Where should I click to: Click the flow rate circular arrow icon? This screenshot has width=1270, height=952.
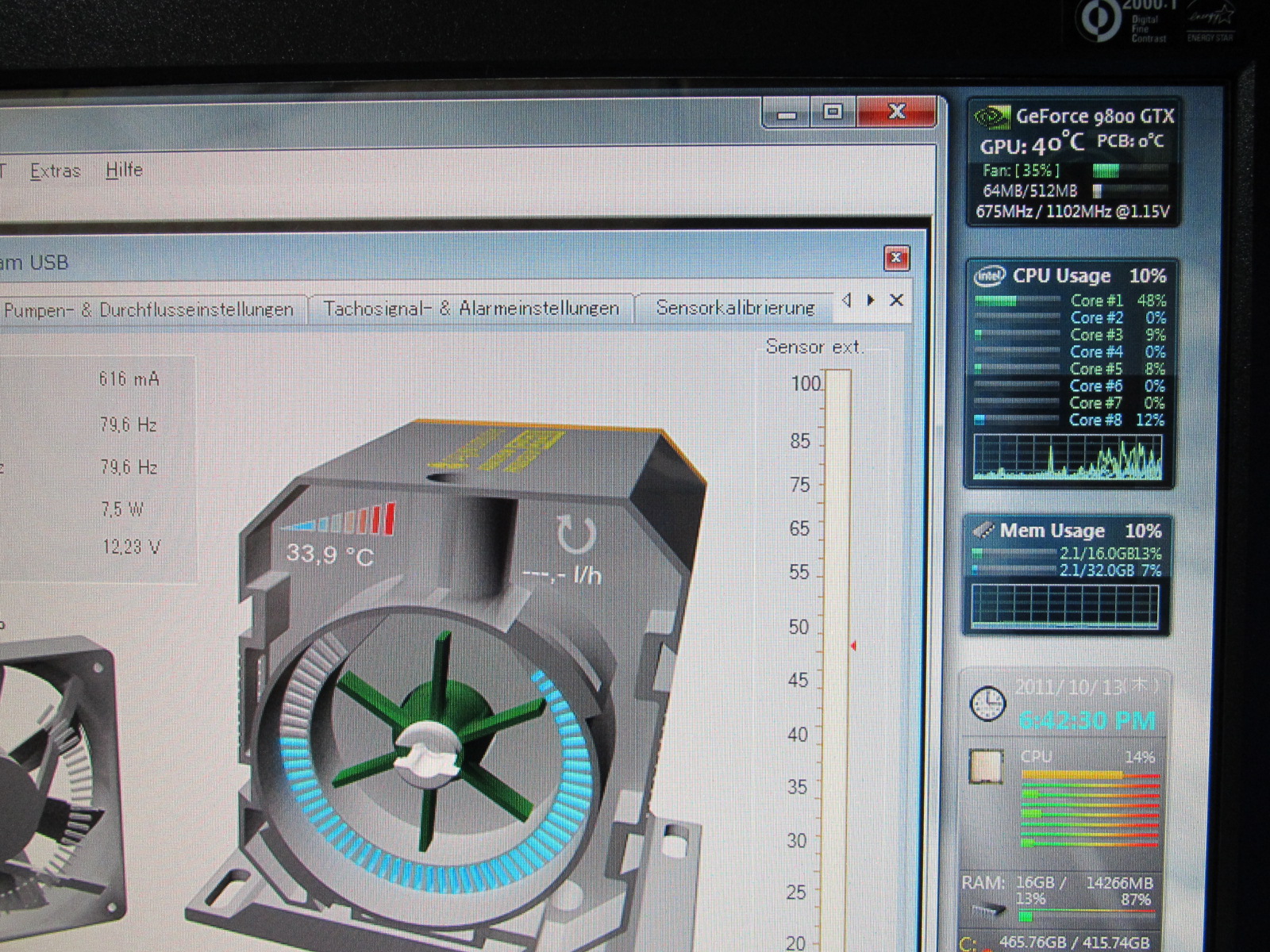[575, 535]
